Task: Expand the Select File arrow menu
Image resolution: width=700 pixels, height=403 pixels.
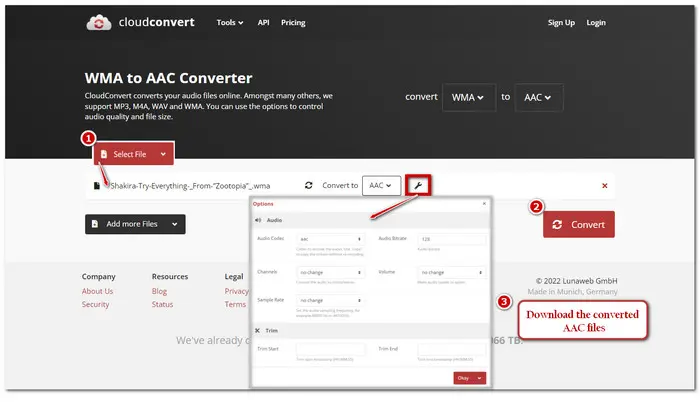Action: 163,154
